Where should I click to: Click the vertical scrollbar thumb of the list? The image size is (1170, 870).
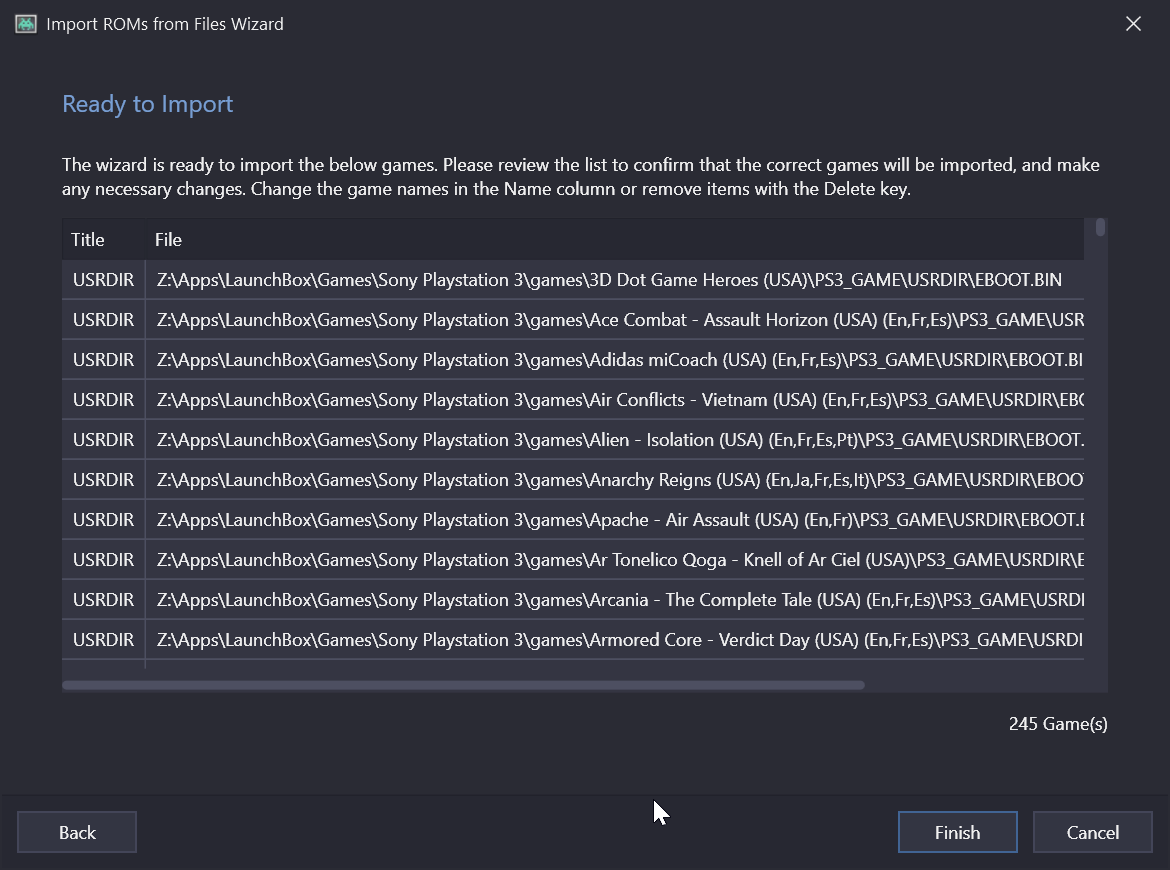[x=1100, y=228]
